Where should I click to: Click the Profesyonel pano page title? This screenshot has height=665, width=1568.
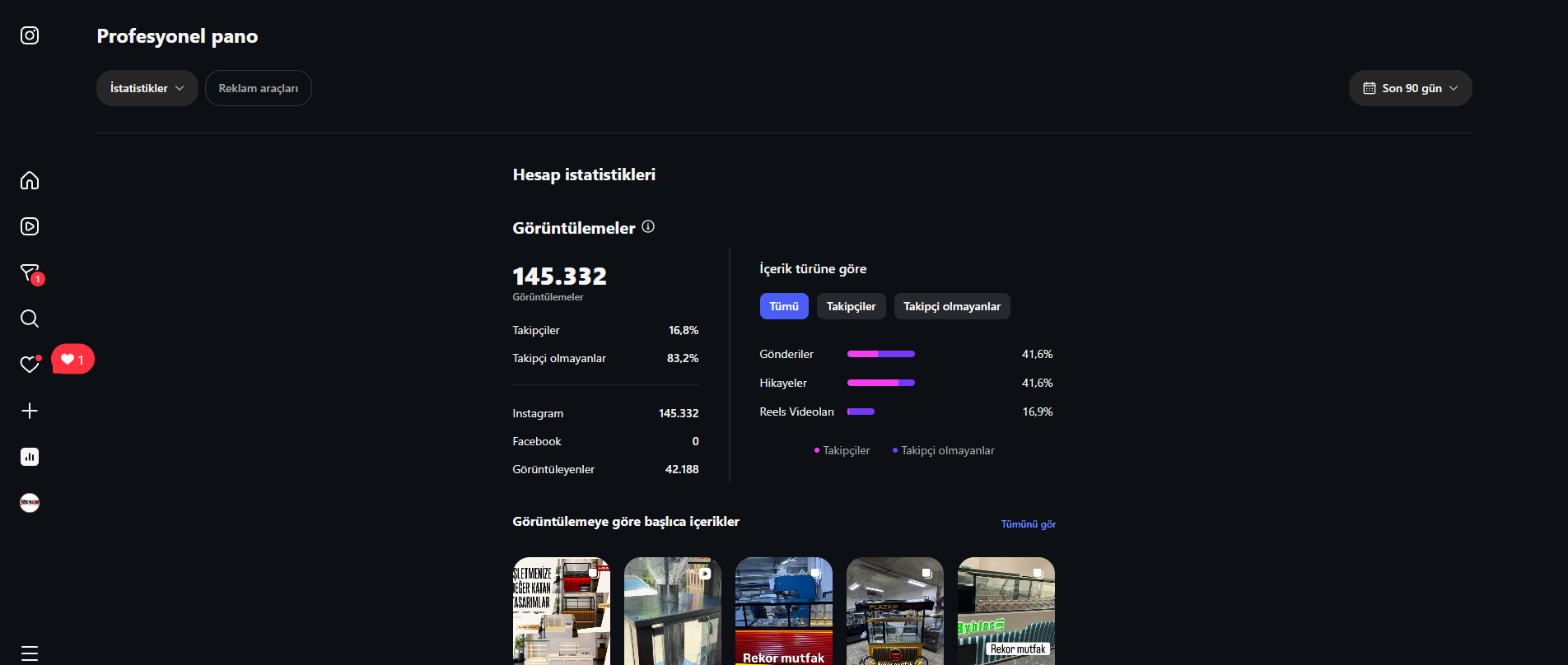(x=177, y=36)
